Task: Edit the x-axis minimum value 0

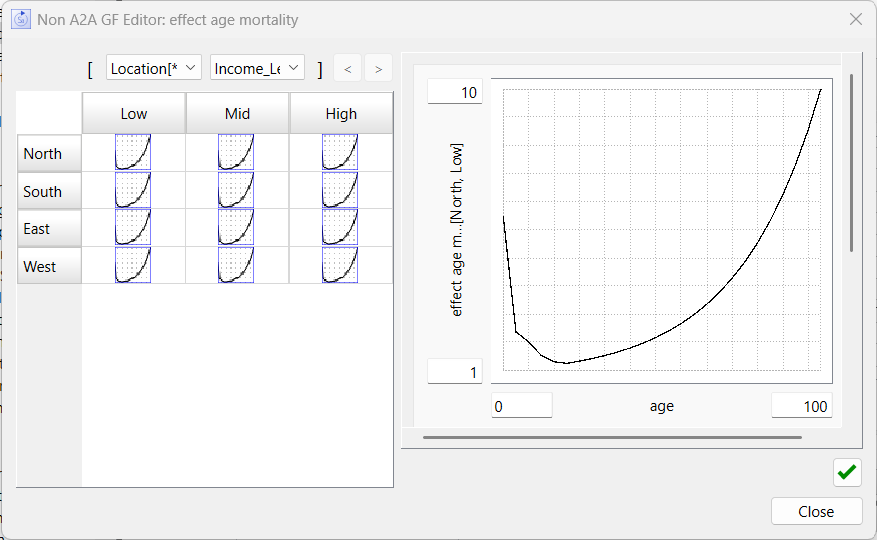Action: tap(522, 405)
